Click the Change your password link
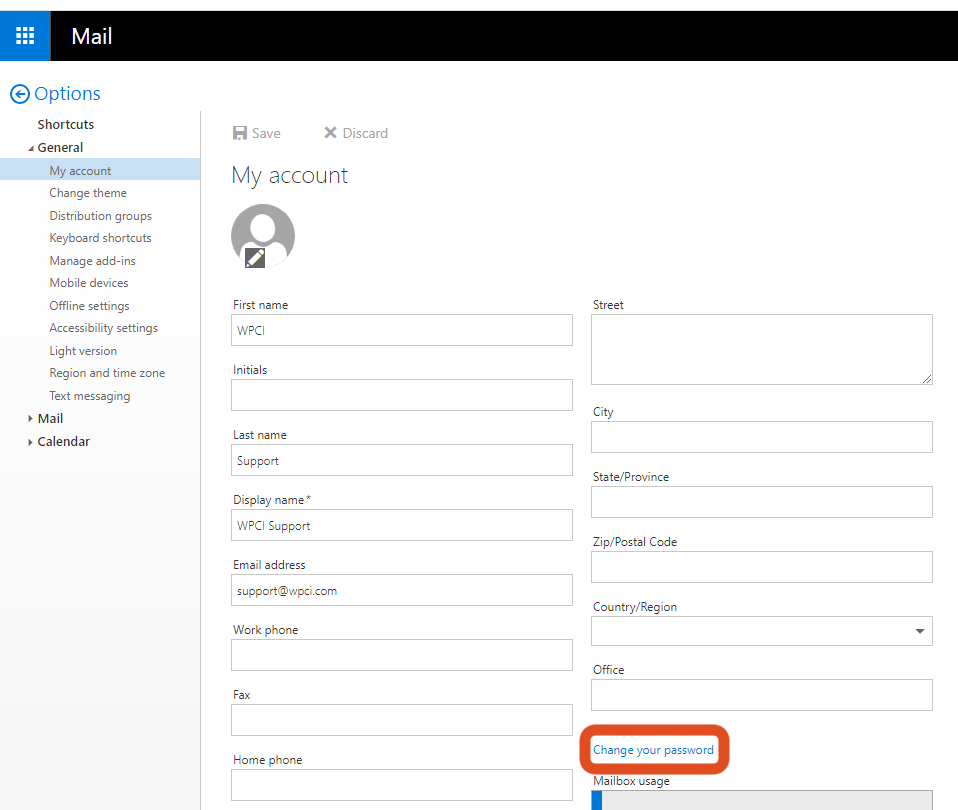958x810 pixels. (x=653, y=750)
